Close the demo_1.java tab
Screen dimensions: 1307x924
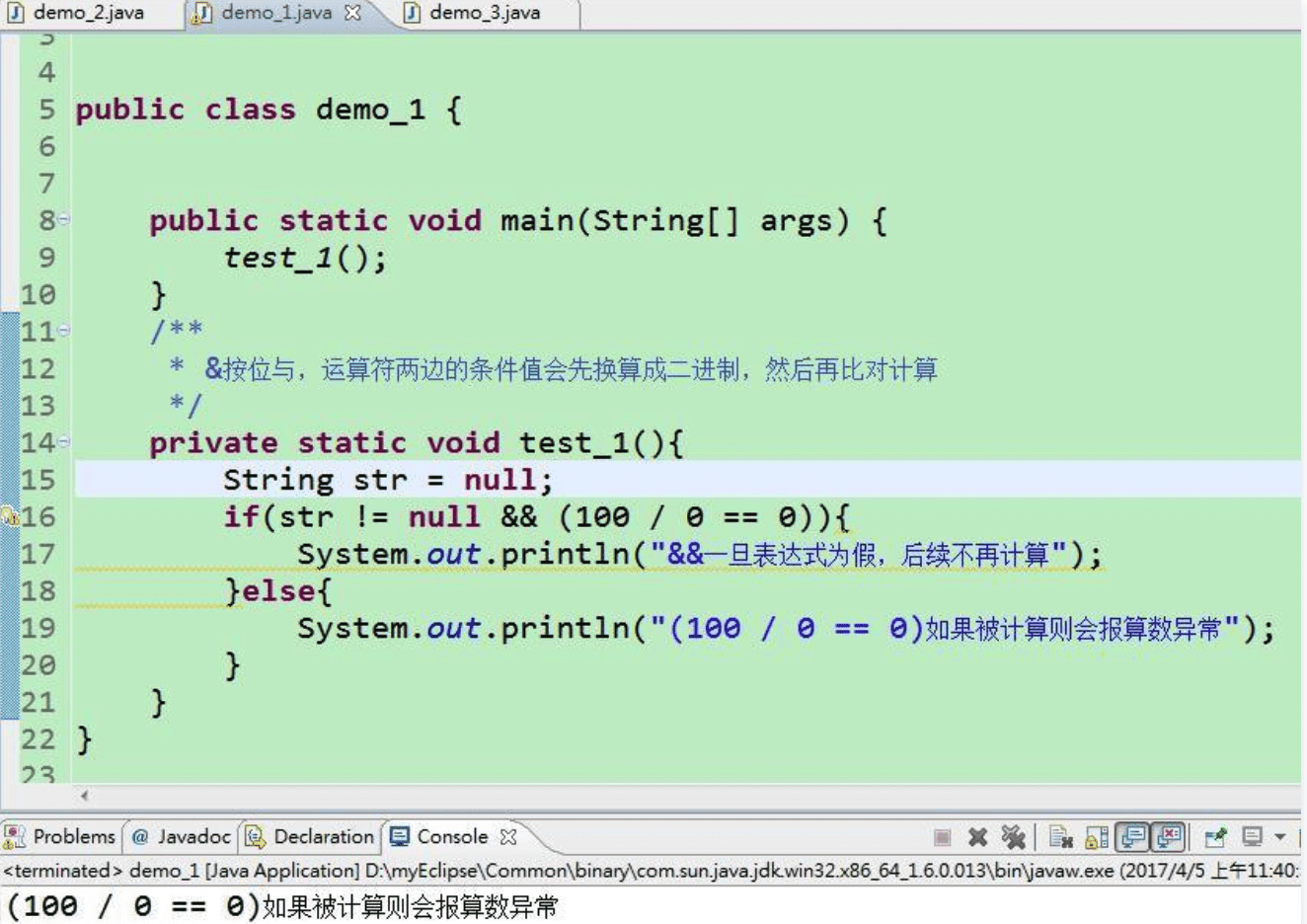[x=352, y=13]
